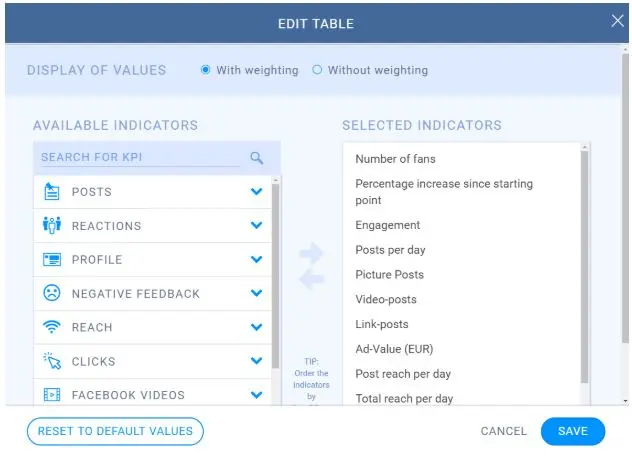Expand the Posts indicator group chevron
Viewport: 632px width, 465px height.
[257, 192]
